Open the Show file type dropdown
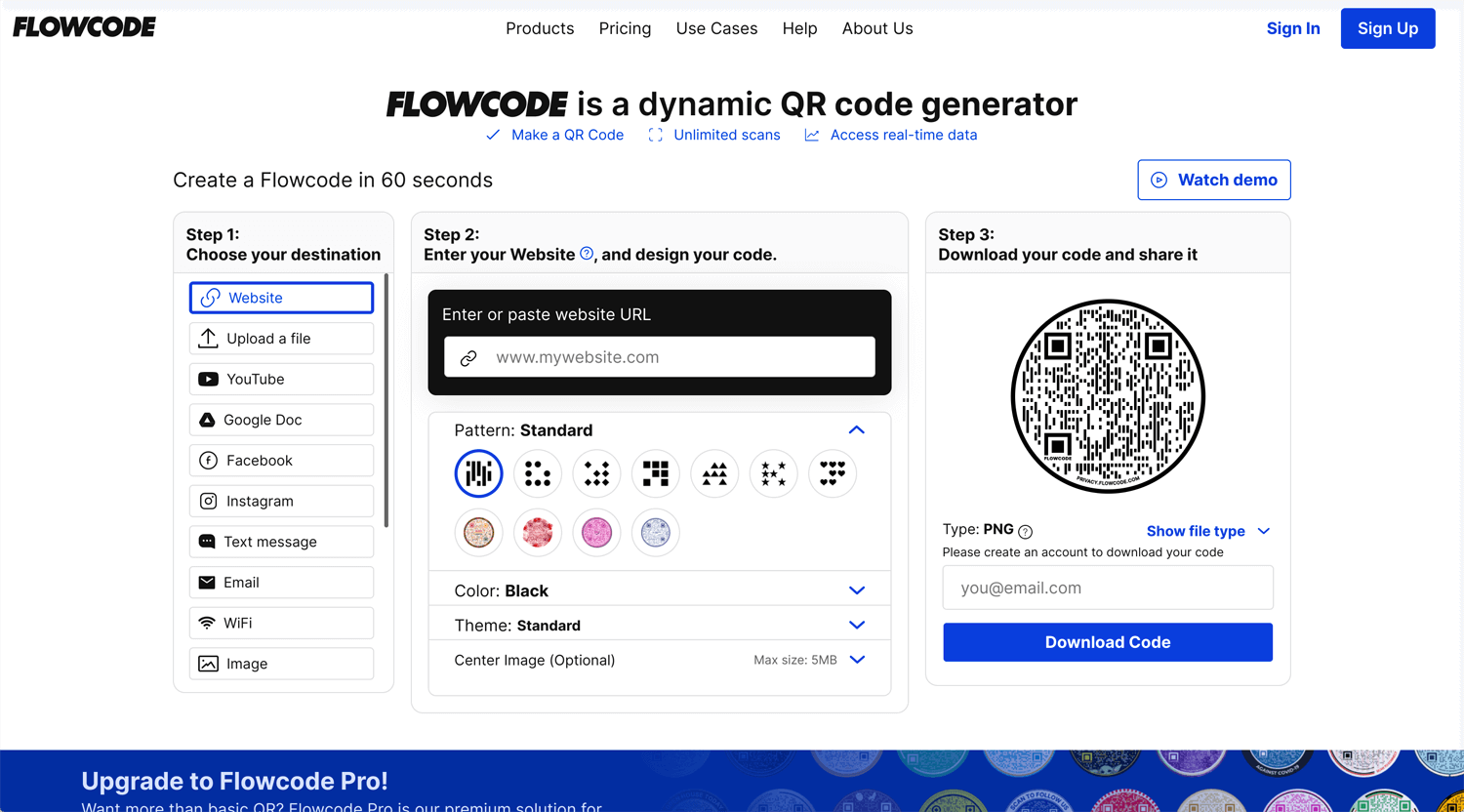The width and height of the screenshot is (1464, 812). click(x=1208, y=531)
